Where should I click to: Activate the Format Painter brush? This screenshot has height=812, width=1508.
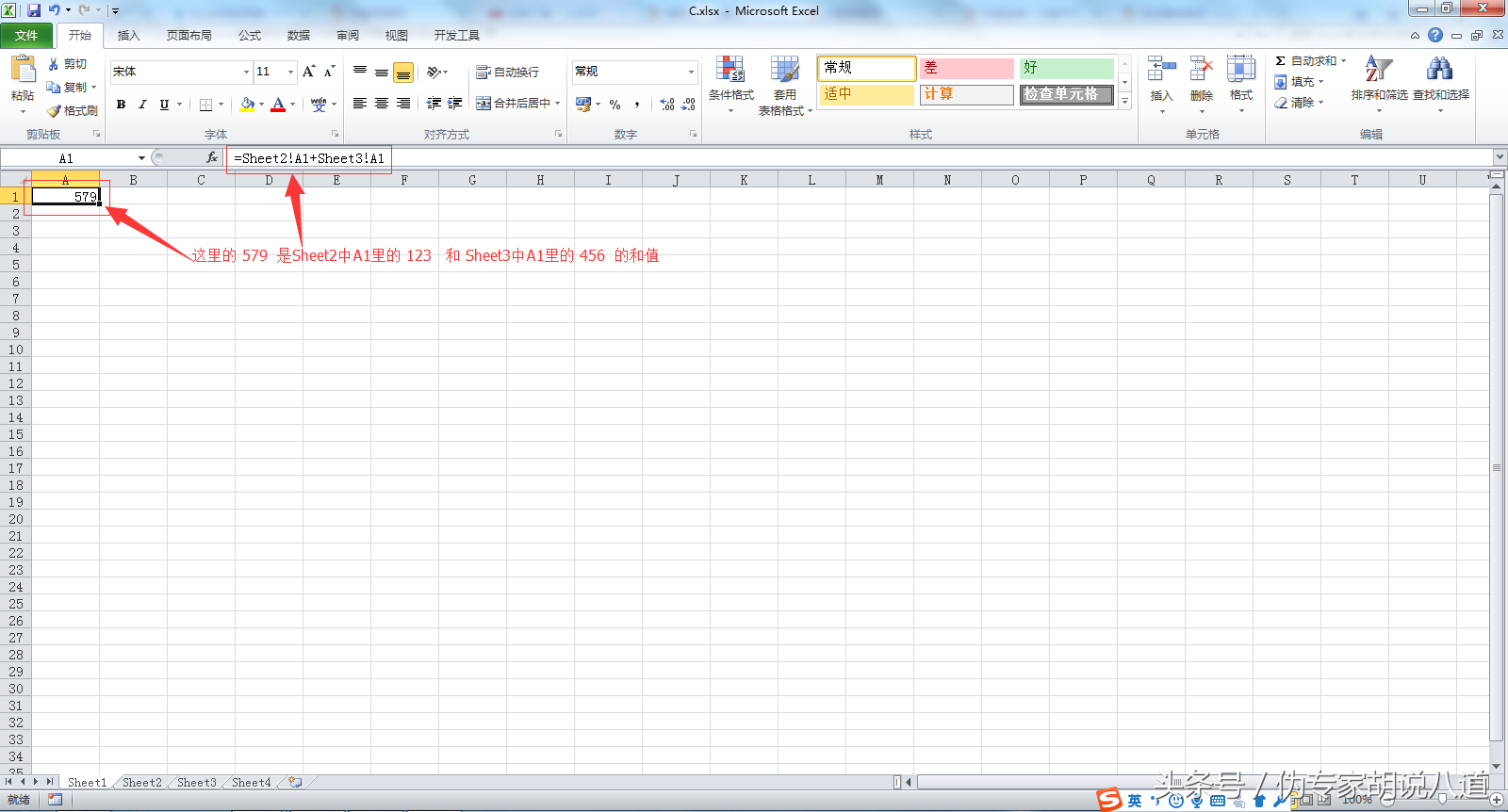pyautogui.click(x=54, y=110)
